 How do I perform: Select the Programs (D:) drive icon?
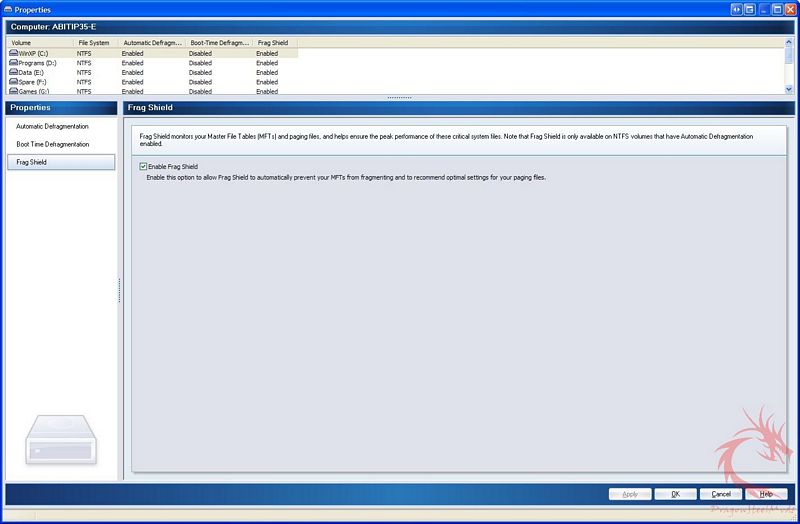pyautogui.click(x=13, y=63)
